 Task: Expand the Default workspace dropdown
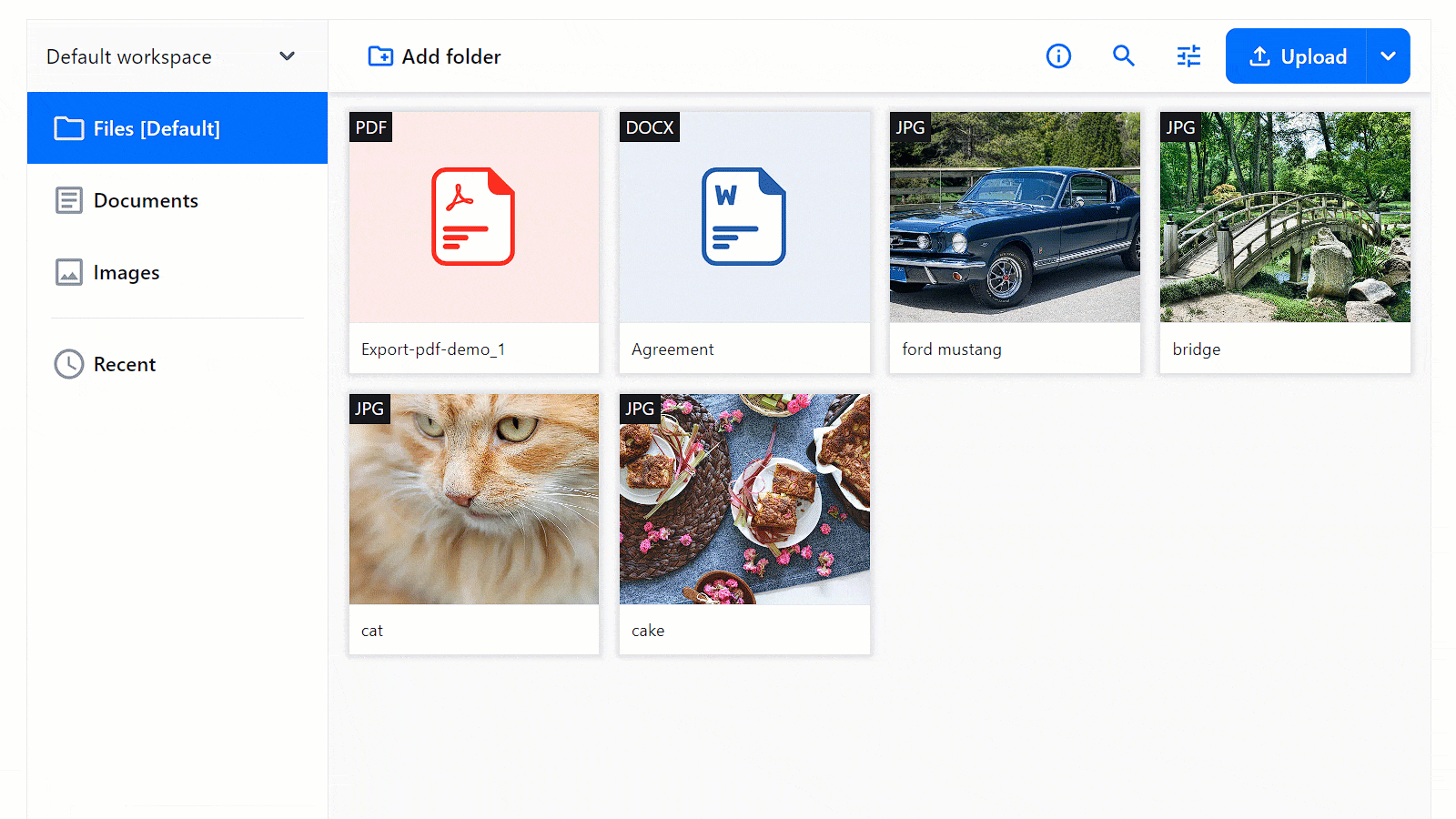pyautogui.click(x=287, y=56)
